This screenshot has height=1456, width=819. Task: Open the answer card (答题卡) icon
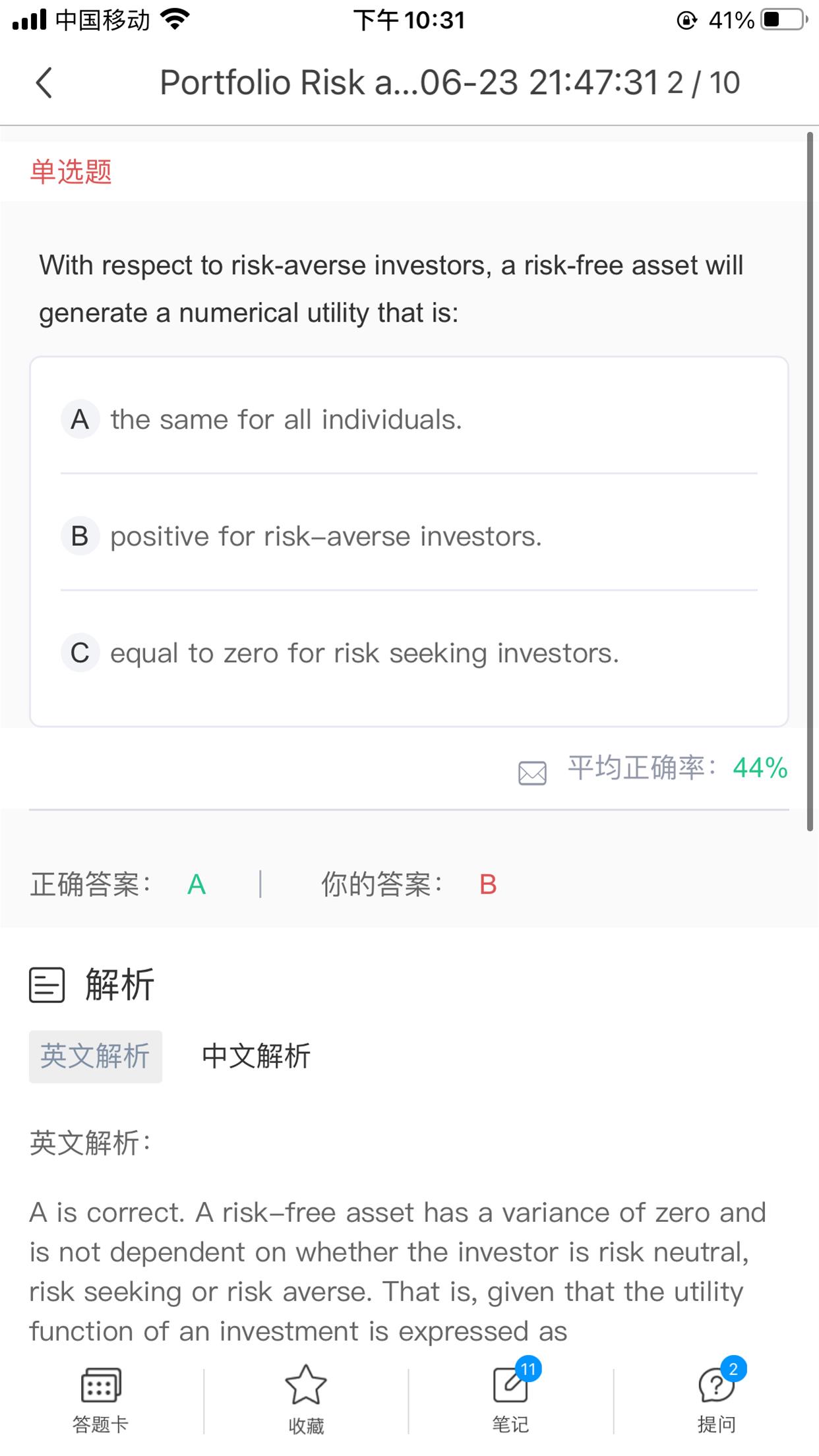coord(100,1386)
